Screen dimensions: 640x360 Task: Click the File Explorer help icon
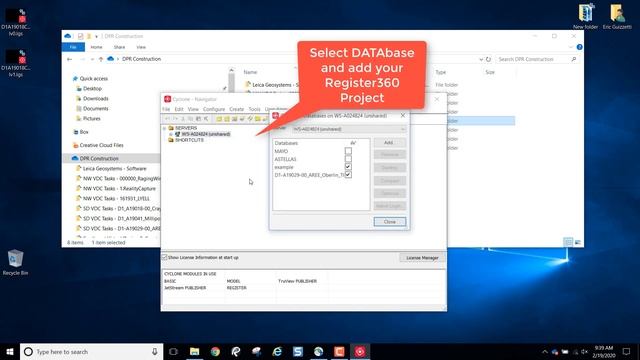coord(579,47)
